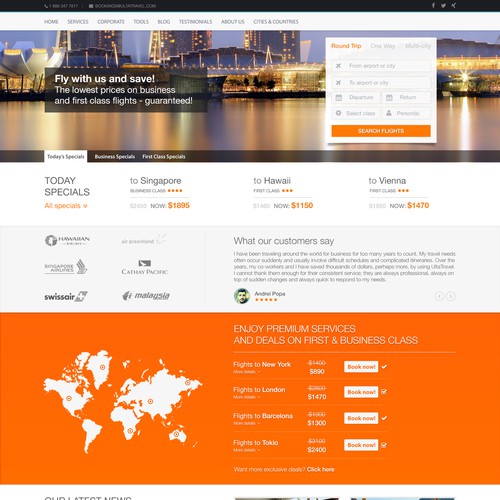
Task: Open the Twitter icon in top bar
Action: (x=443, y=5)
